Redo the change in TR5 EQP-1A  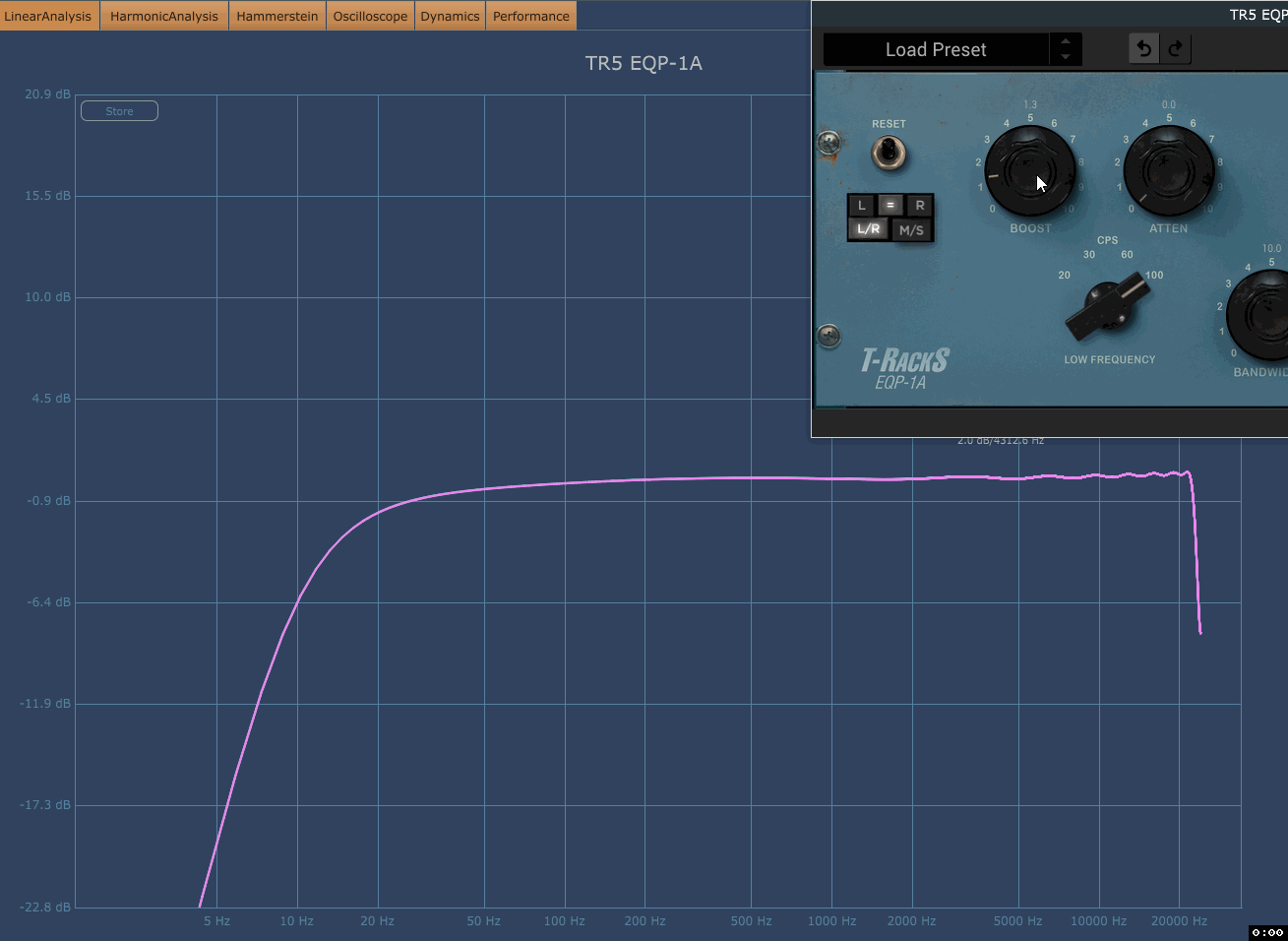pos(1175,48)
